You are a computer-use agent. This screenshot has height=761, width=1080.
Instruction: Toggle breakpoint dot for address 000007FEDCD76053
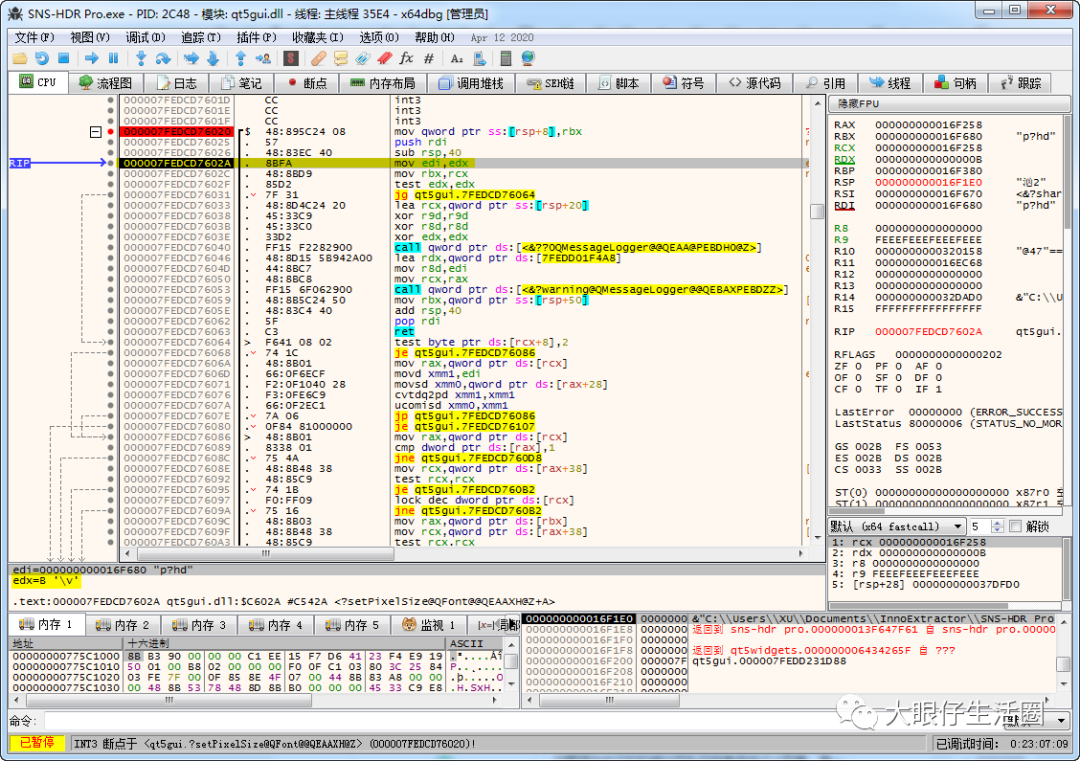[x=110, y=289]
